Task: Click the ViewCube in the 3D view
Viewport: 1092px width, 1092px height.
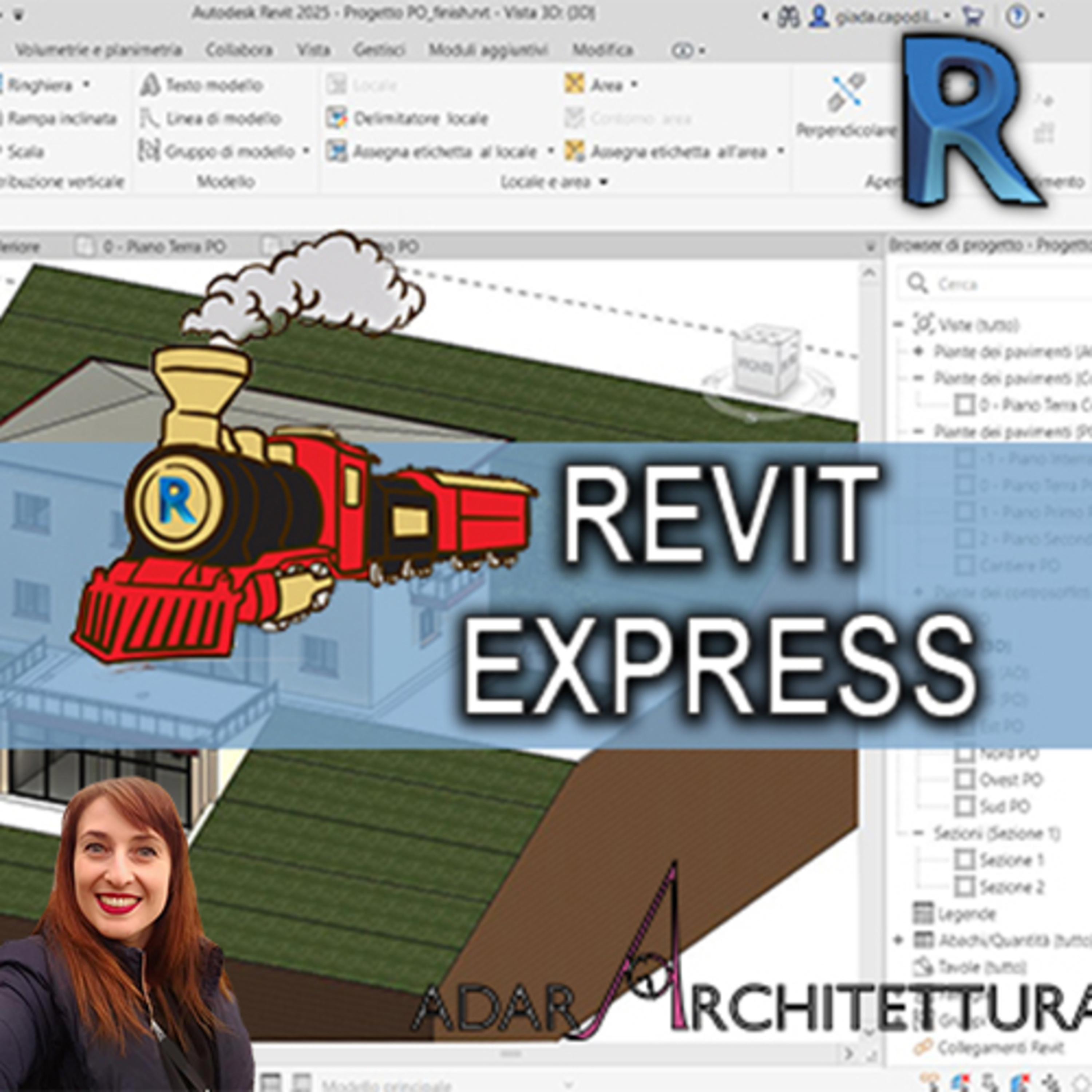Action: pyautogui.click(x=767, y=362)
